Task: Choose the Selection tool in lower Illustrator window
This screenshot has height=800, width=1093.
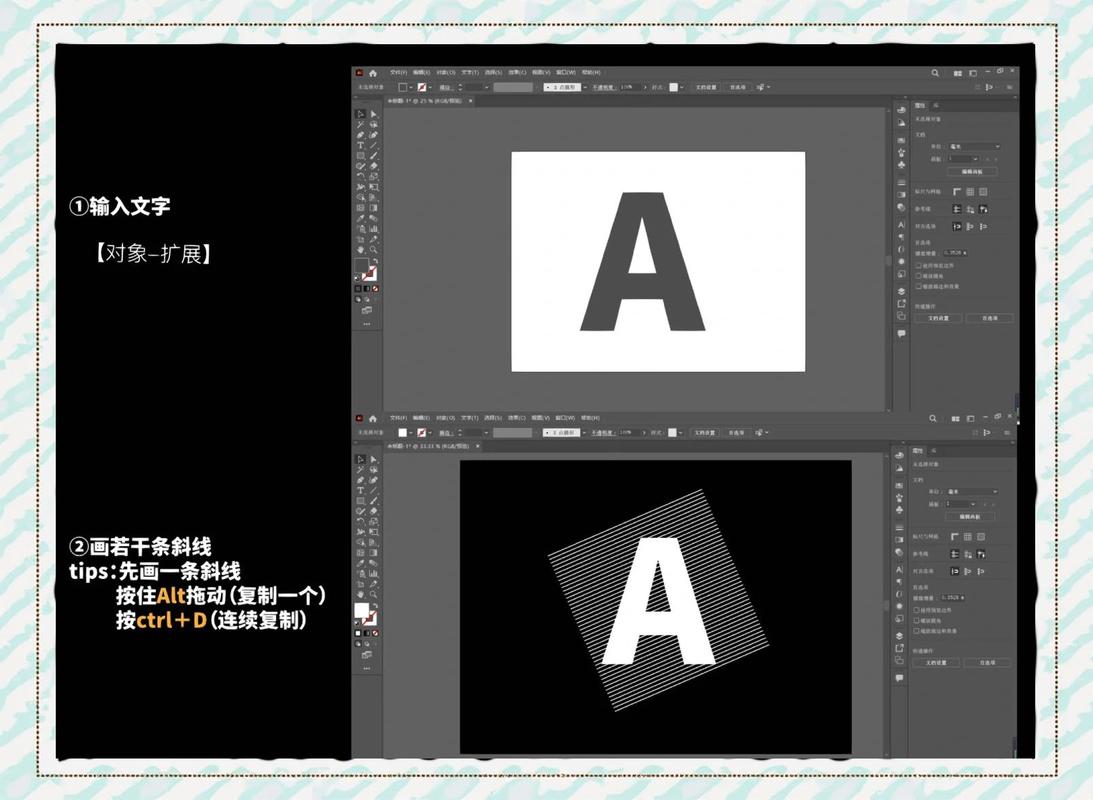Action: [x=360, y=459]
